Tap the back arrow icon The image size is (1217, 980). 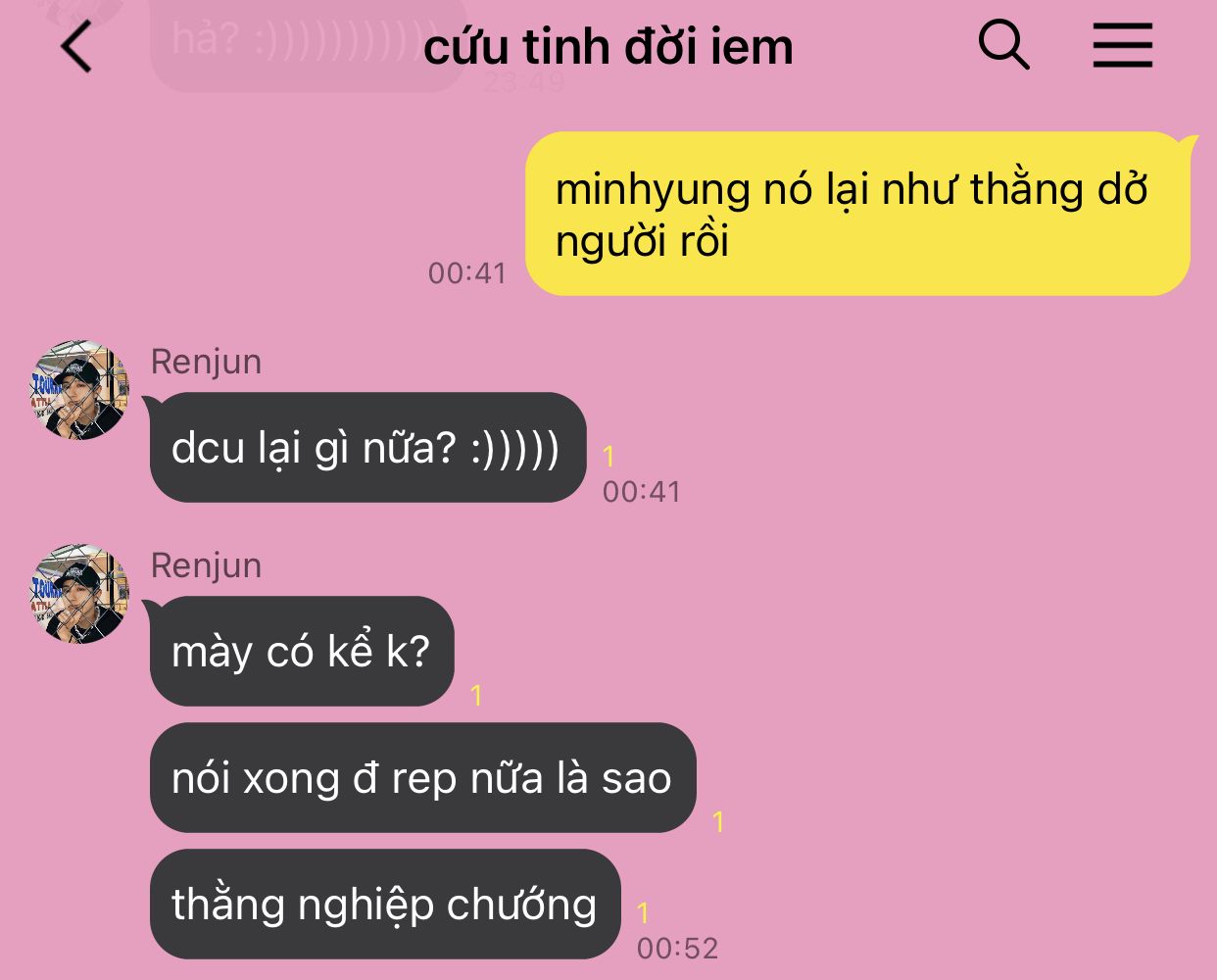[76, 45]
